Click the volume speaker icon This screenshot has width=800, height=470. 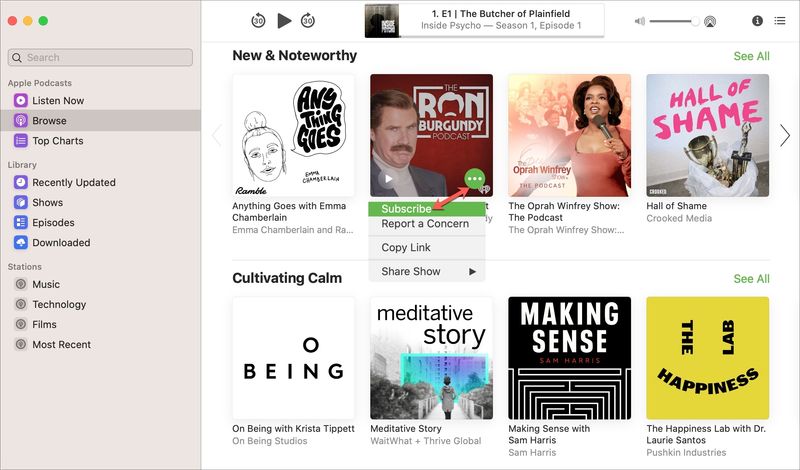[x=640, y=21]
